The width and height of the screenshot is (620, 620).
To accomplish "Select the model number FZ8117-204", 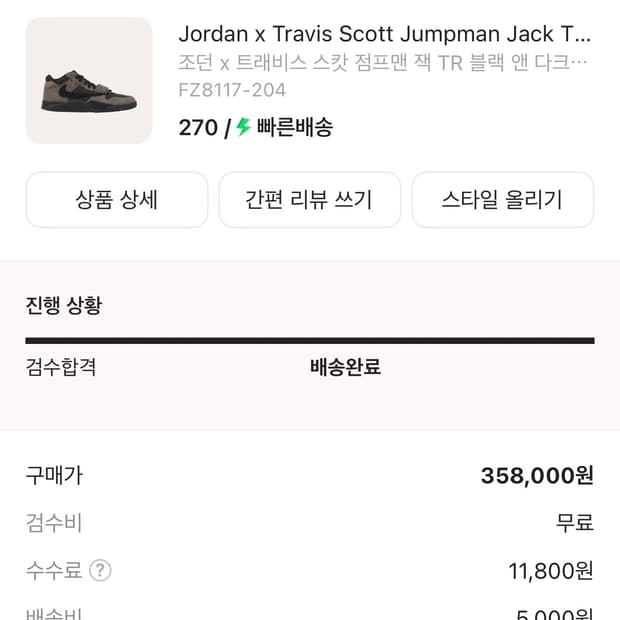I will coord(232,90).
